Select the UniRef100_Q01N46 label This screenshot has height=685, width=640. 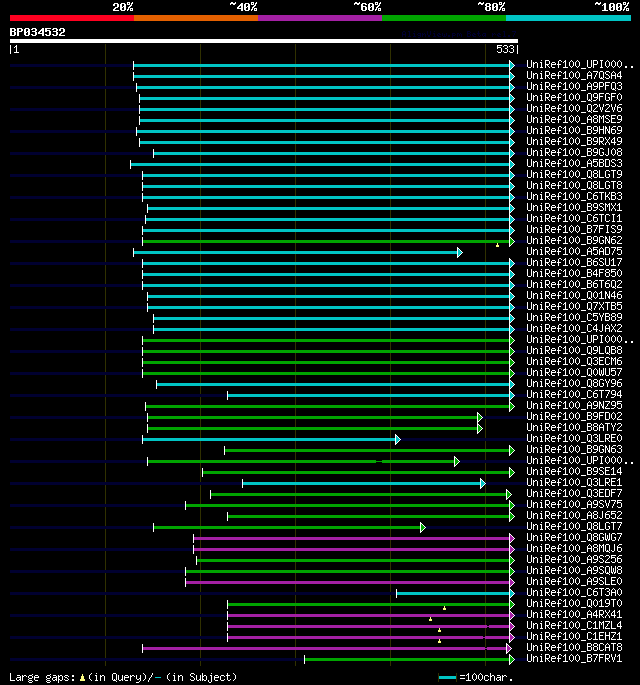(x=574, y=295)
